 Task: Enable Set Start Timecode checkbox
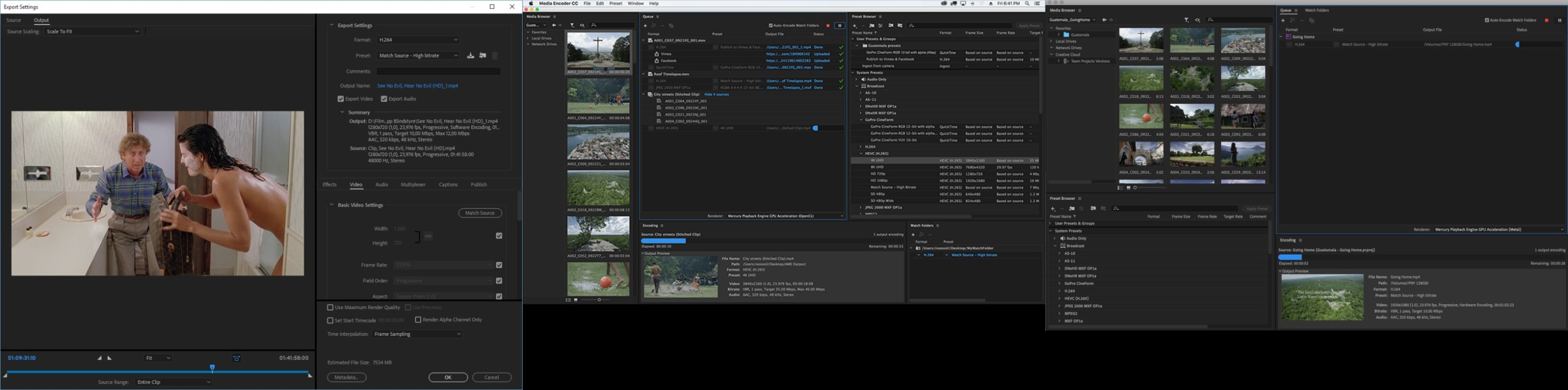click(x=330, y=320)
